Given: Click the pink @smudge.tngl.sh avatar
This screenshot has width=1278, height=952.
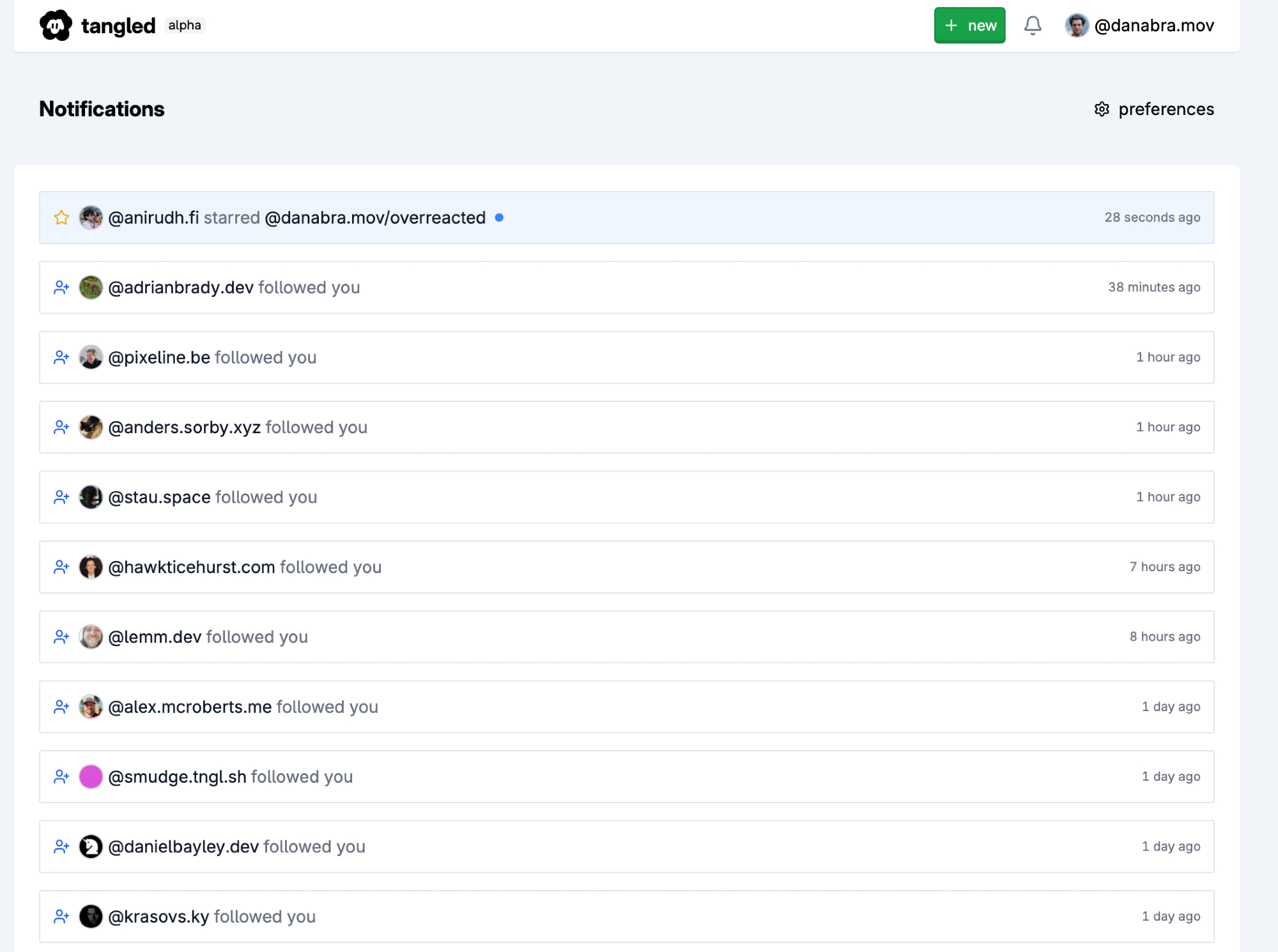Looking at the screenshot, I should (91, 777).
